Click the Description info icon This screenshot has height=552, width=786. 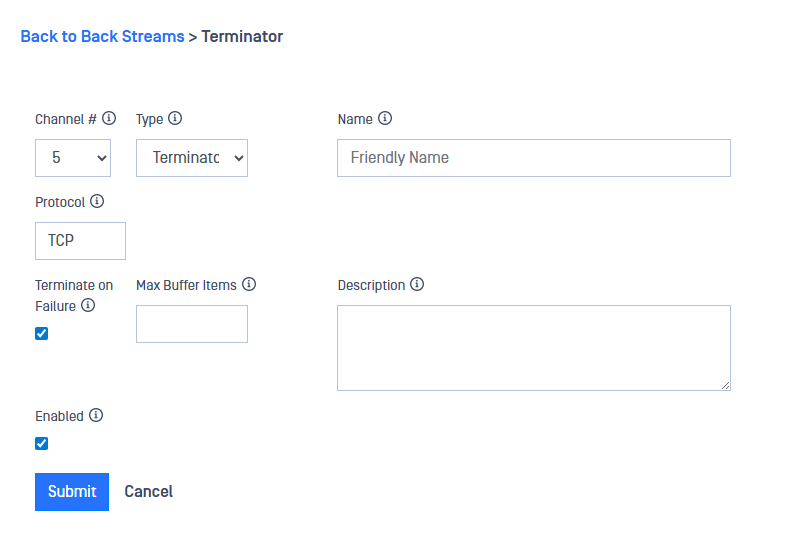[417, 284]
